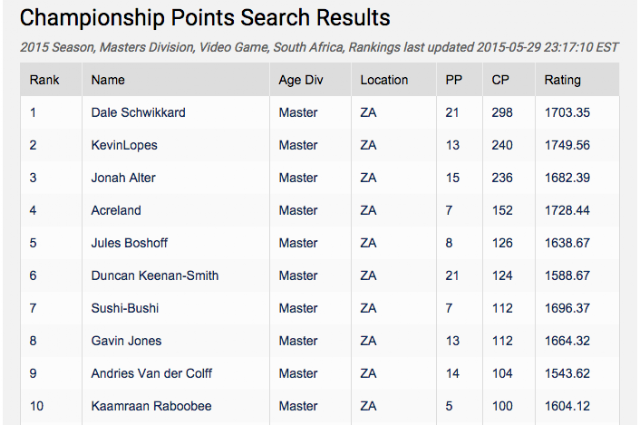Select Gavin Jones in the rankings
This screenshot has width=640, height=425.
(x=126, y=341)
